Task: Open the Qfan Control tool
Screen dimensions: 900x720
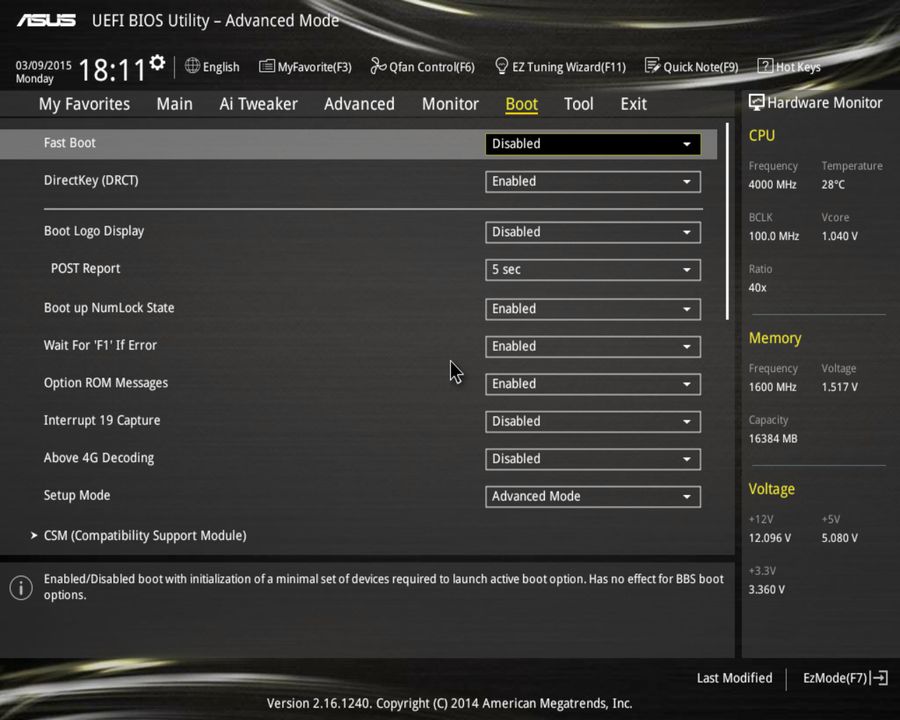Action: coord(422,66)
